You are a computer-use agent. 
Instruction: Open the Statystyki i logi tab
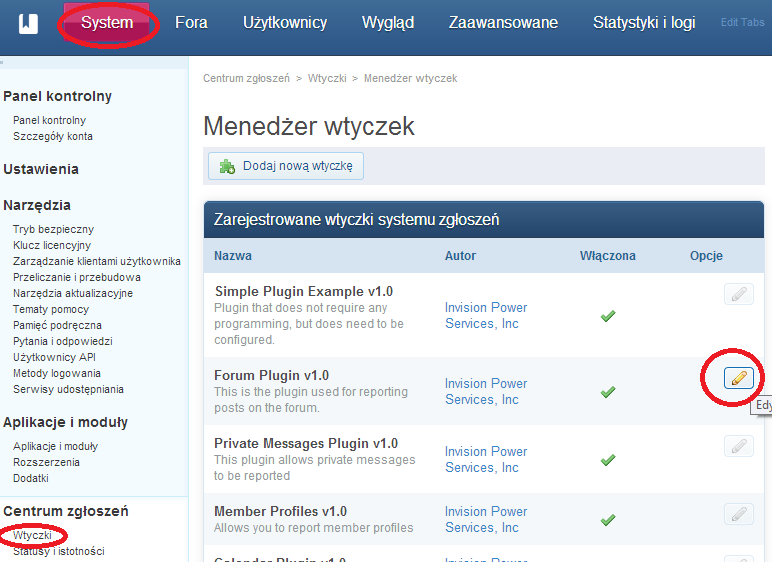tap(644, 23)
